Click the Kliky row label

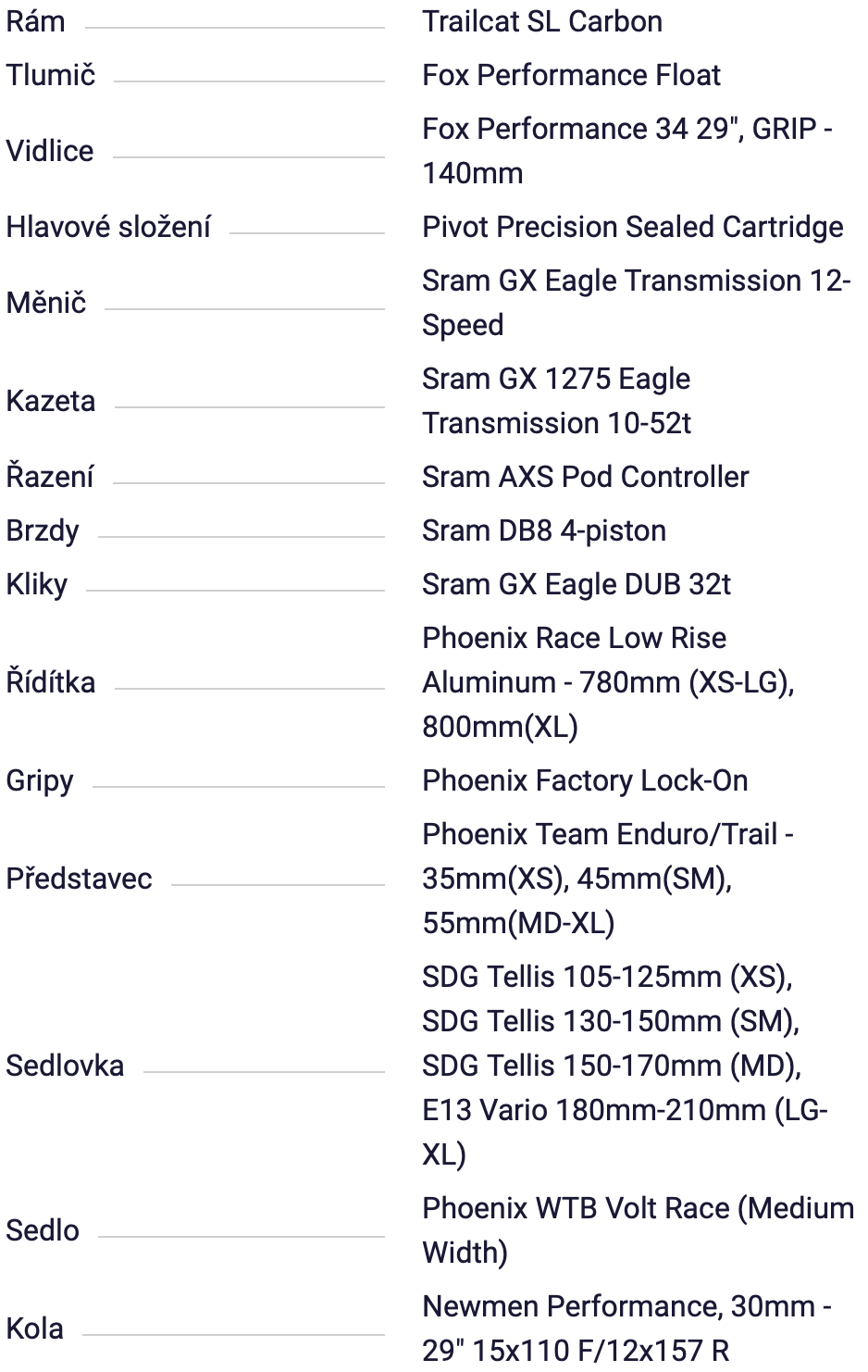(36, 584)
